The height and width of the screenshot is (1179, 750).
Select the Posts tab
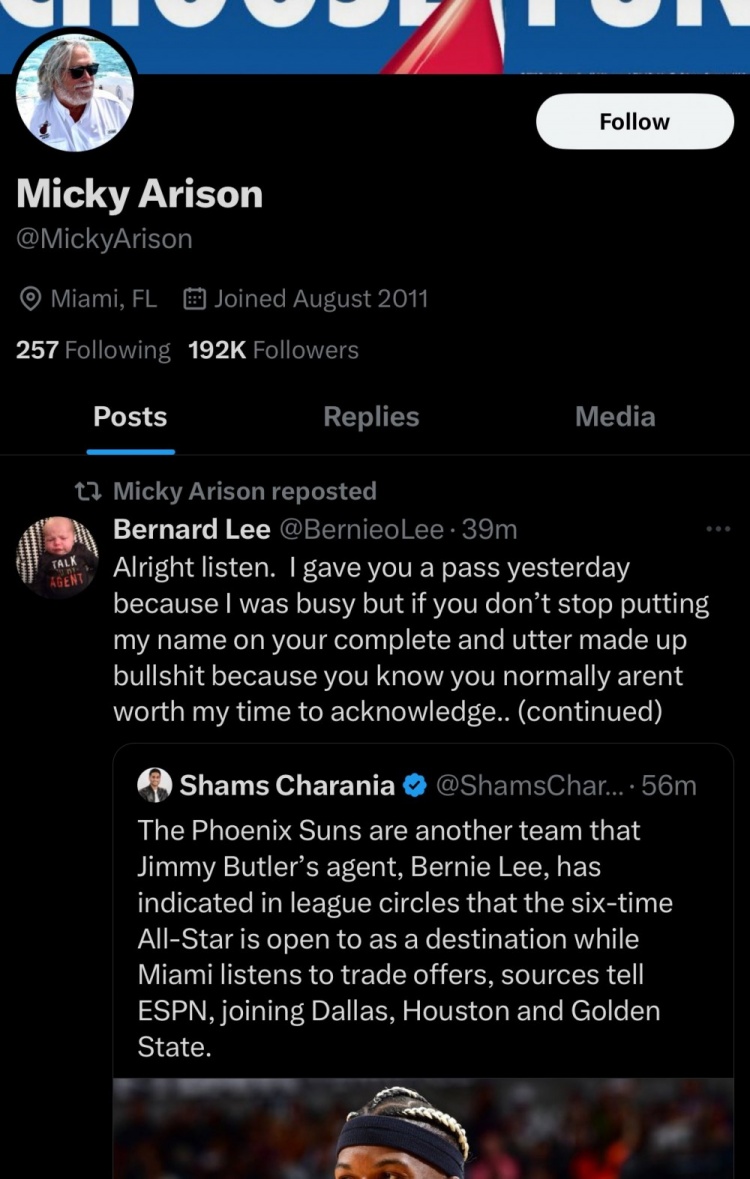(x=130, y=417)
